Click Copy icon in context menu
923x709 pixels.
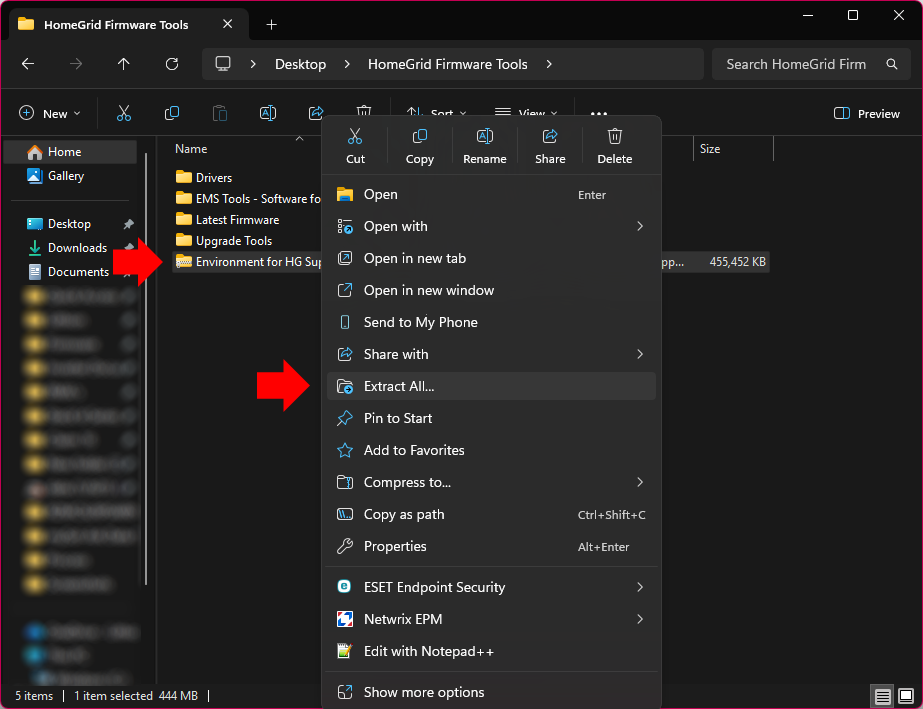[420, 146]
